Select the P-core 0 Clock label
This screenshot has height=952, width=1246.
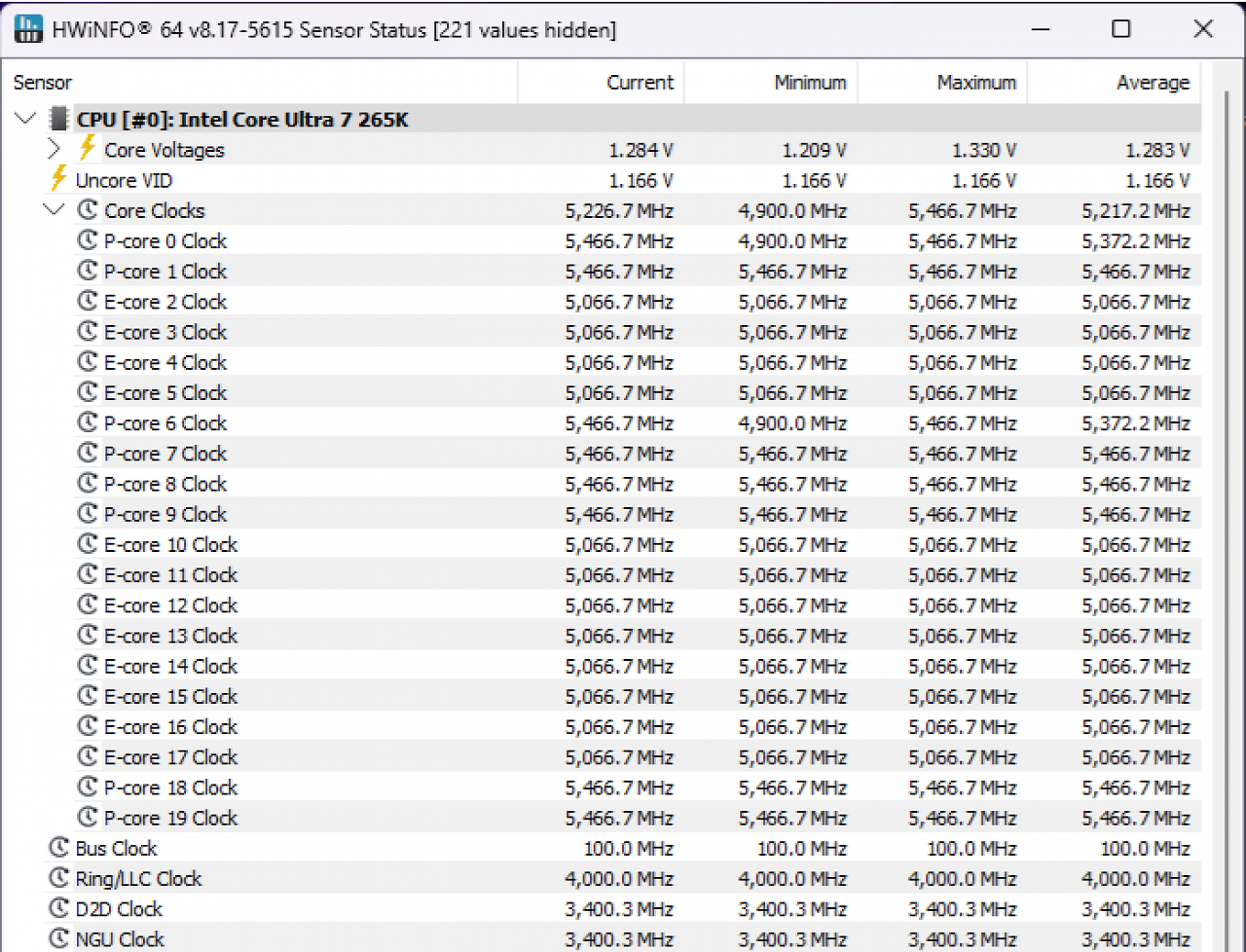click(x=165, y=240)
